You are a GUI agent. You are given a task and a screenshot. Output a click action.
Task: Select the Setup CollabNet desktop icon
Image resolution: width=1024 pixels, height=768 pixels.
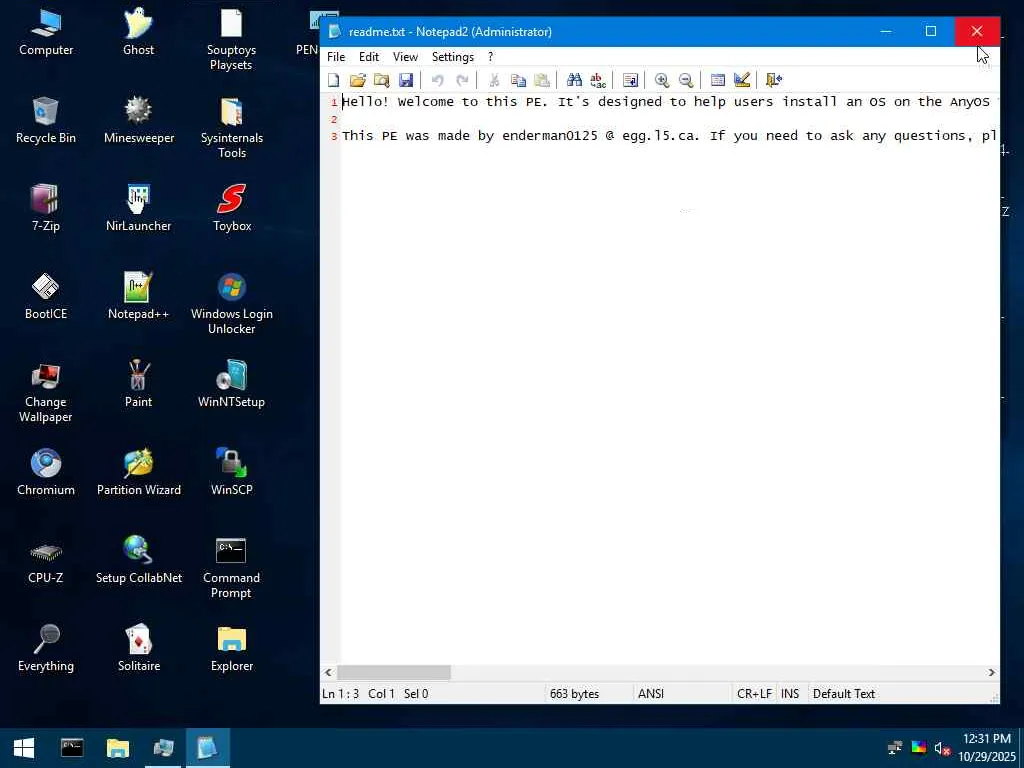(x=138, y=562)
